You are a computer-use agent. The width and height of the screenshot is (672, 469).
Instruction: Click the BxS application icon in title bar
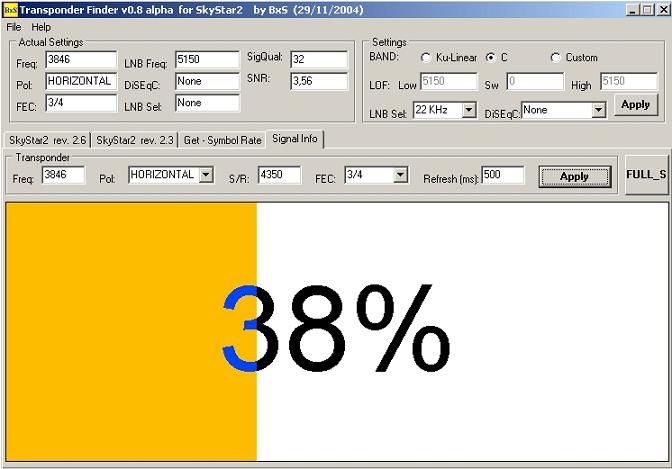pyautogui.click(x=10, y=9)
